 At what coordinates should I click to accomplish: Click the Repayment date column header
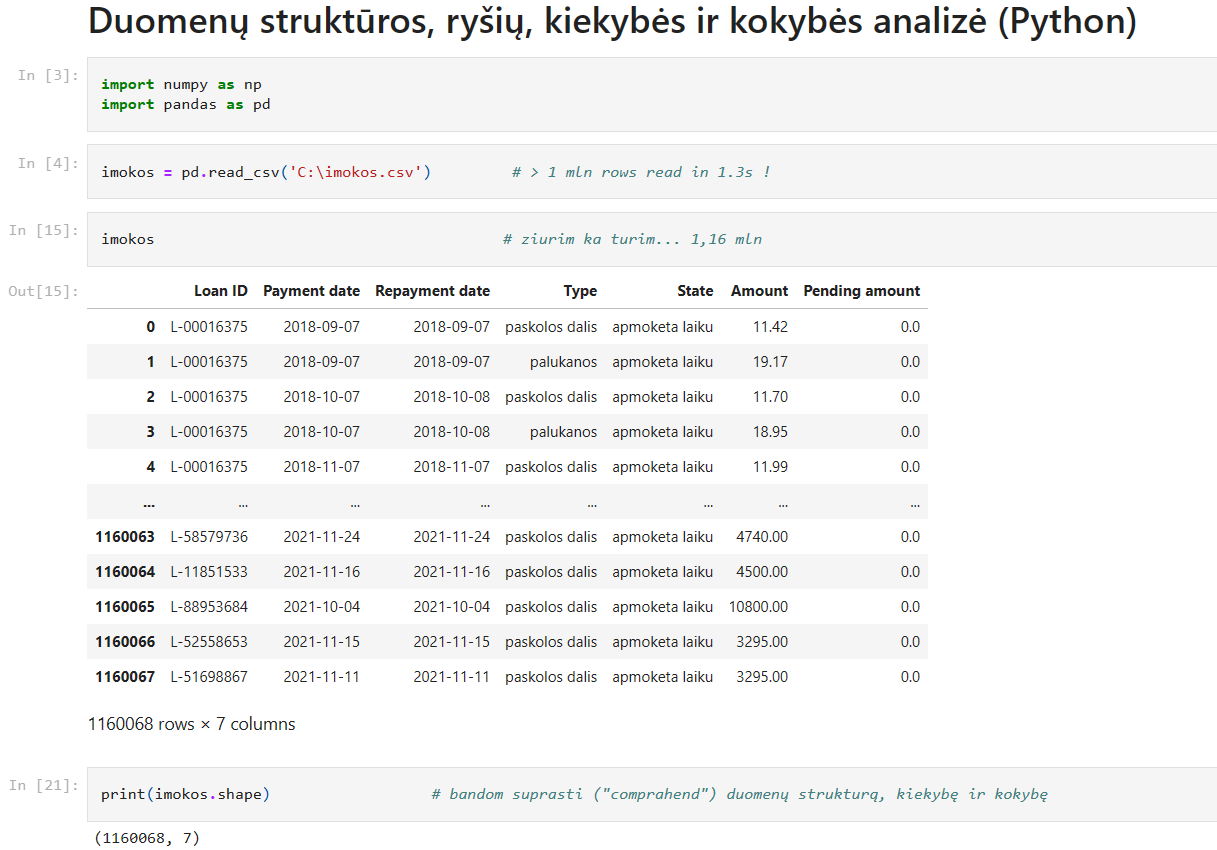pyautogui.click(x=432, y=291)
